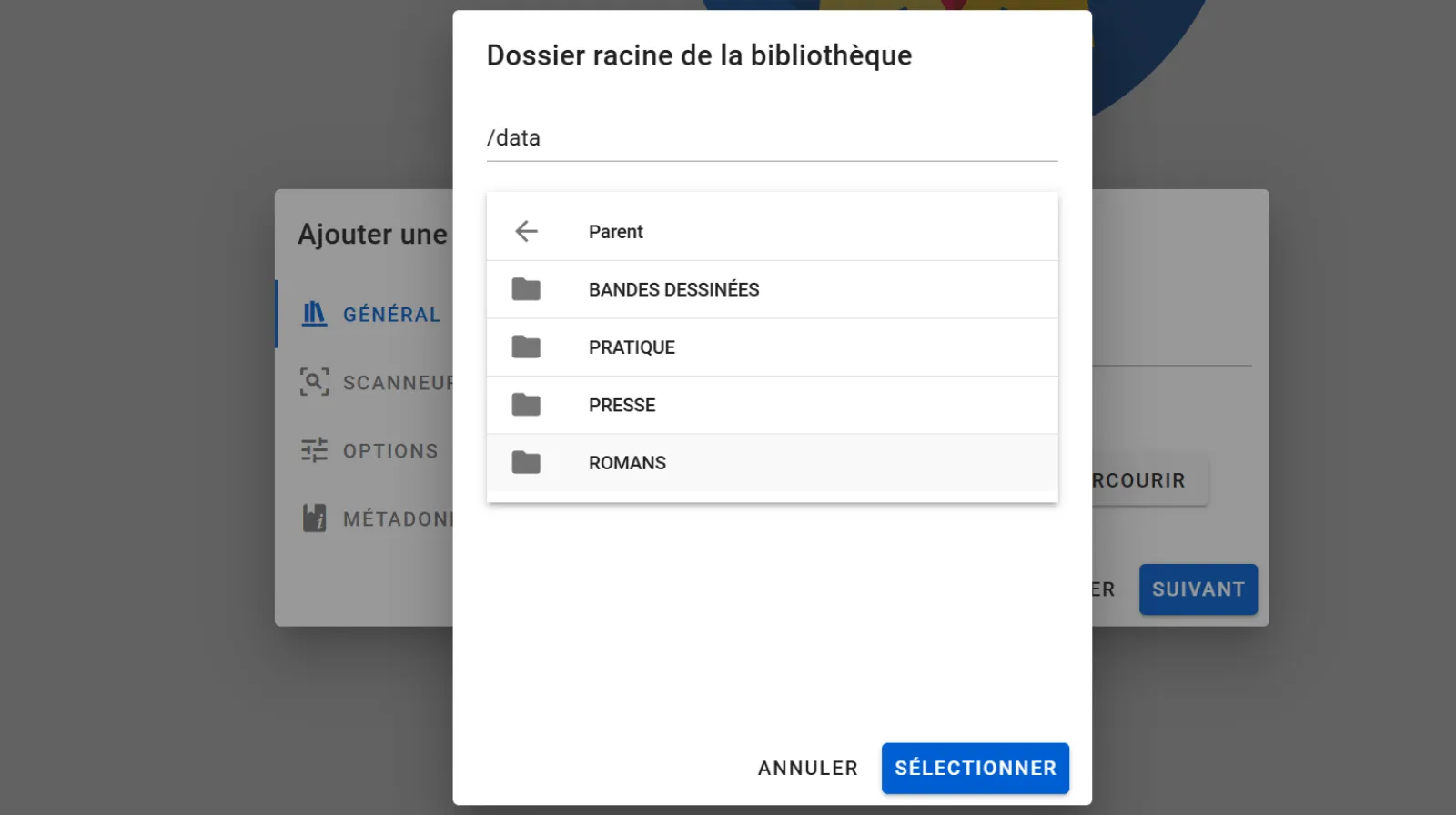Switch to the OPTIONS tab
The height and width of the screenshot is (815, 1456).
tap(390, 451)
